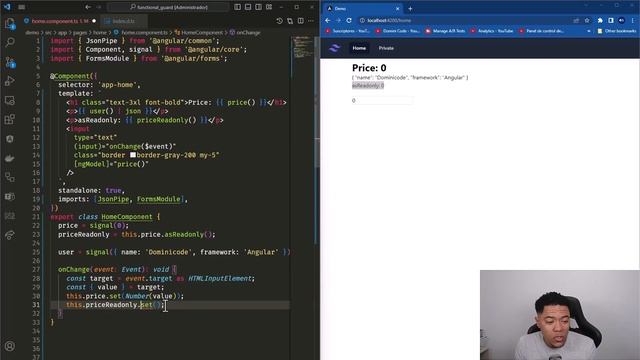Share this page from the address bar

[576, 20]
